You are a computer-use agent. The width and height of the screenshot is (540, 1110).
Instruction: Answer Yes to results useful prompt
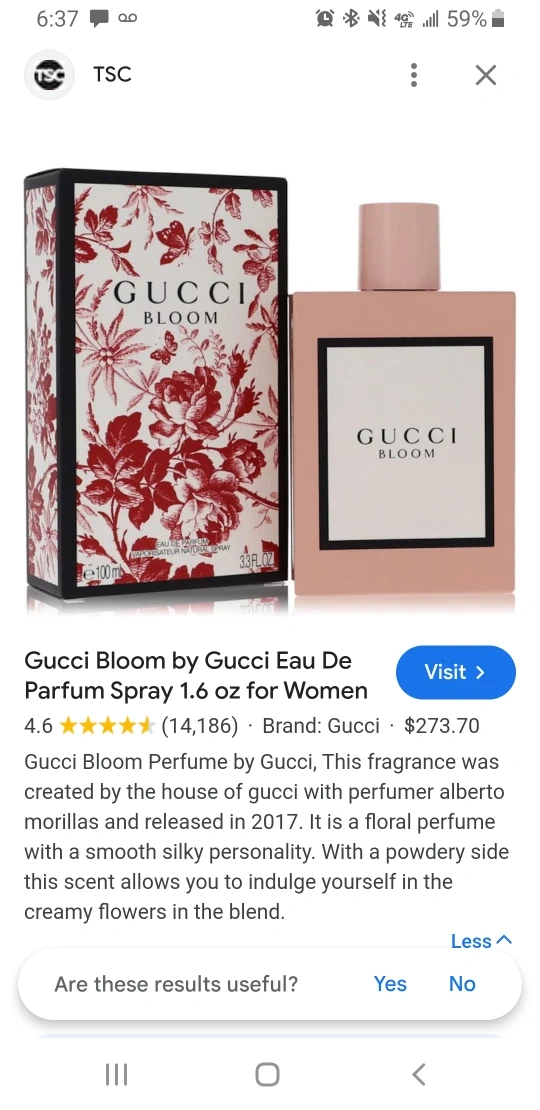pos(390,983)
